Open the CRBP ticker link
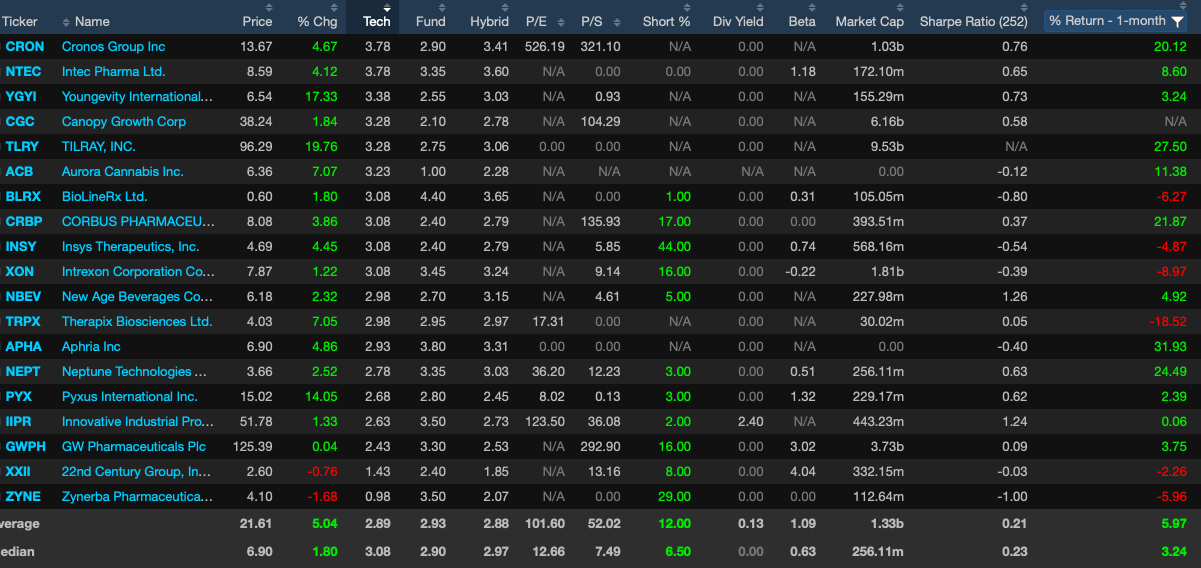 click(x=24, y=222)
